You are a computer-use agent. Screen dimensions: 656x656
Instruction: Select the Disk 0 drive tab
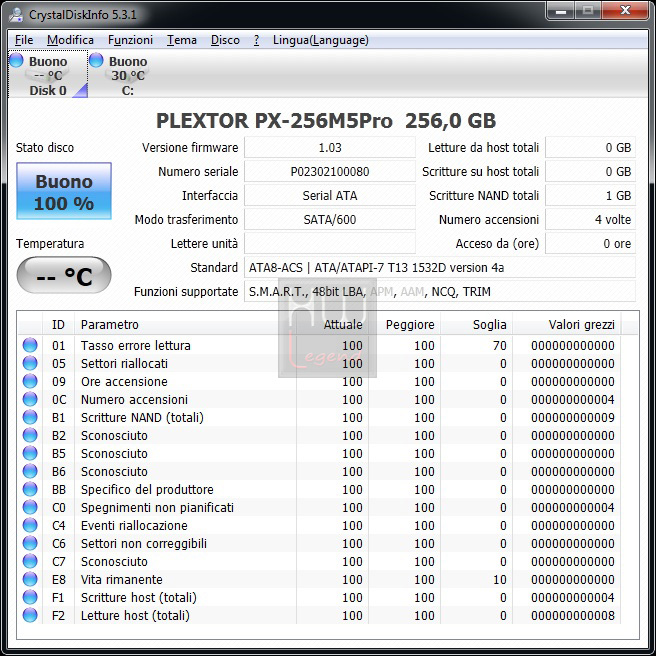48,74
